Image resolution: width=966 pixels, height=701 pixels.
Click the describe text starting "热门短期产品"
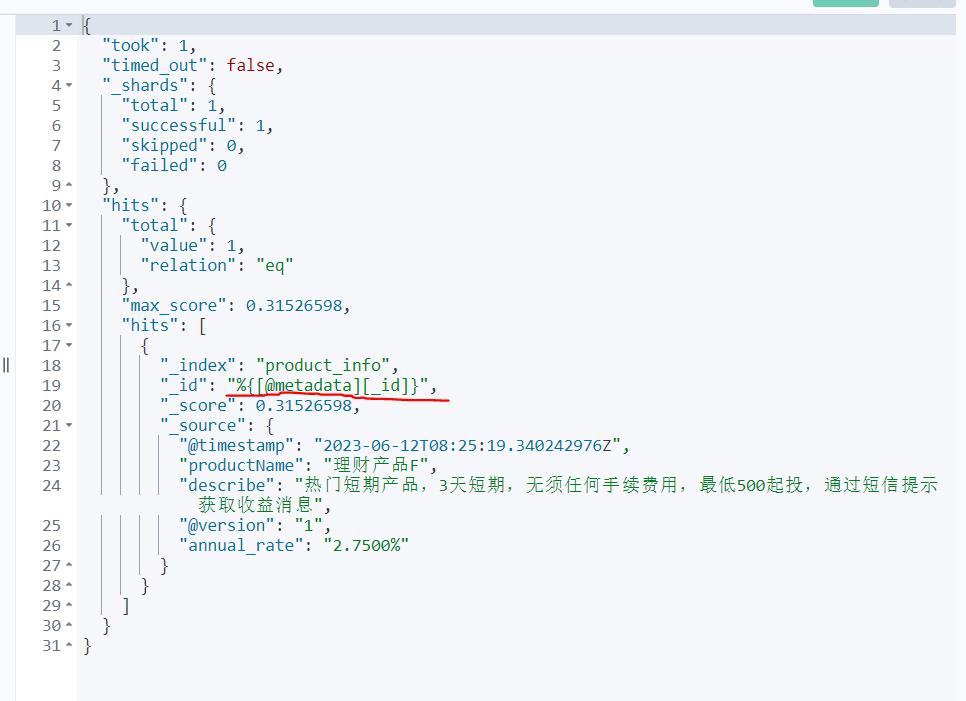pyautogui.click(x=617, y=485)
